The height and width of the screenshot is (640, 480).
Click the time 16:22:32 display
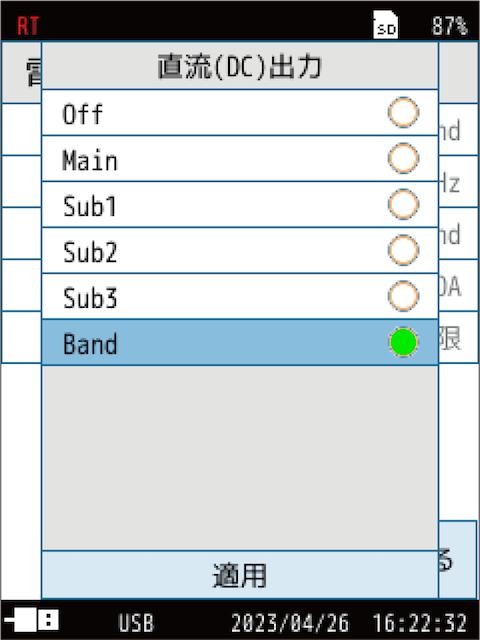420,623
